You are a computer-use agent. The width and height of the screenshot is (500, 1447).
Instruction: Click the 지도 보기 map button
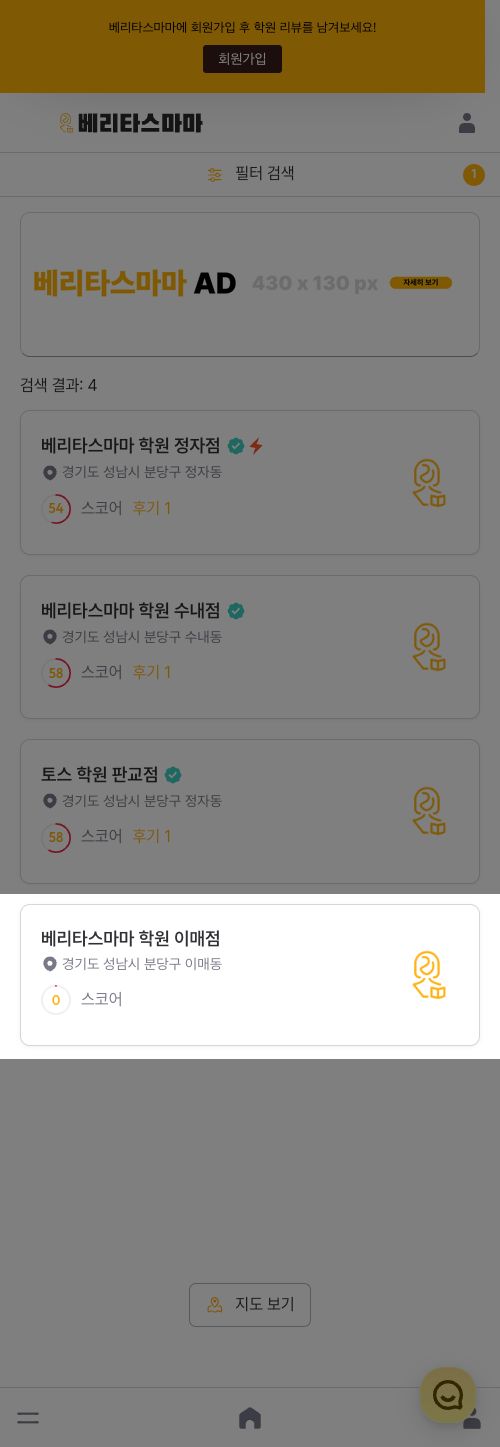click(x=250, y=1305)
